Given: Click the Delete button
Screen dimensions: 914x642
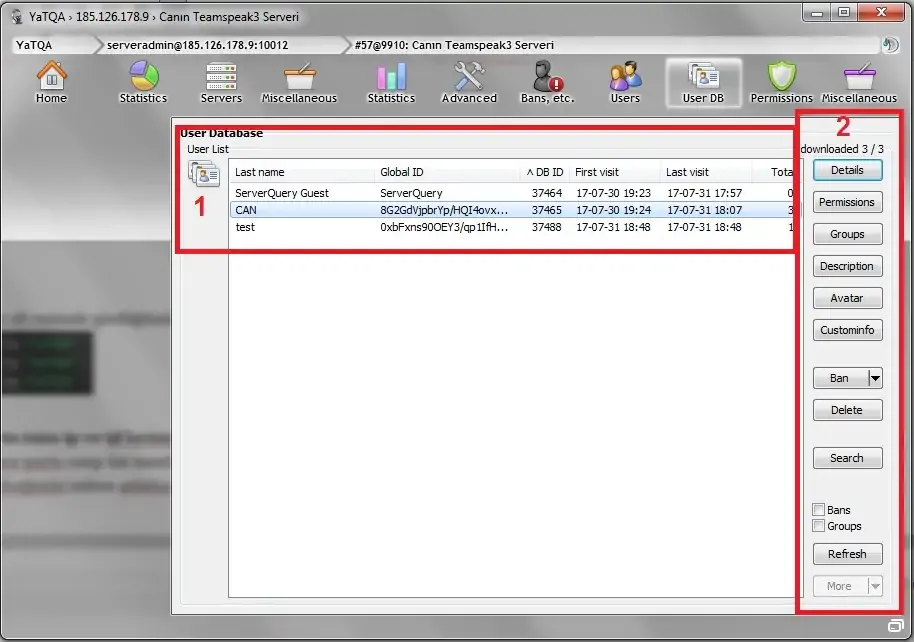Looking at the screenshot, I should 847,410.
